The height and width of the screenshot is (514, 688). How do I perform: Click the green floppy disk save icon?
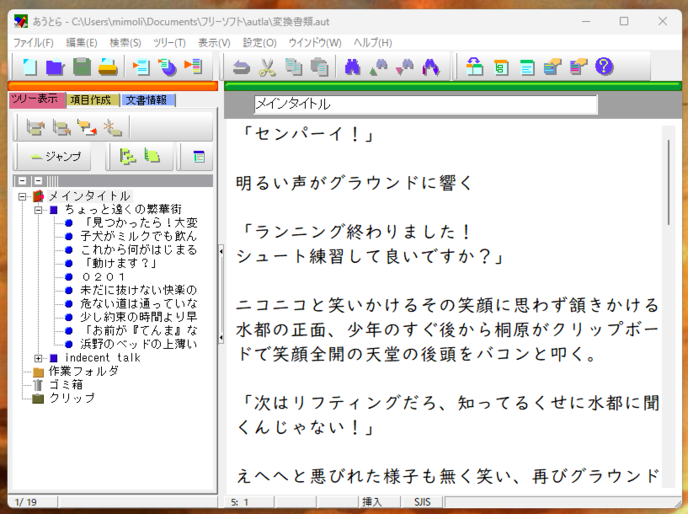(82, 67)
